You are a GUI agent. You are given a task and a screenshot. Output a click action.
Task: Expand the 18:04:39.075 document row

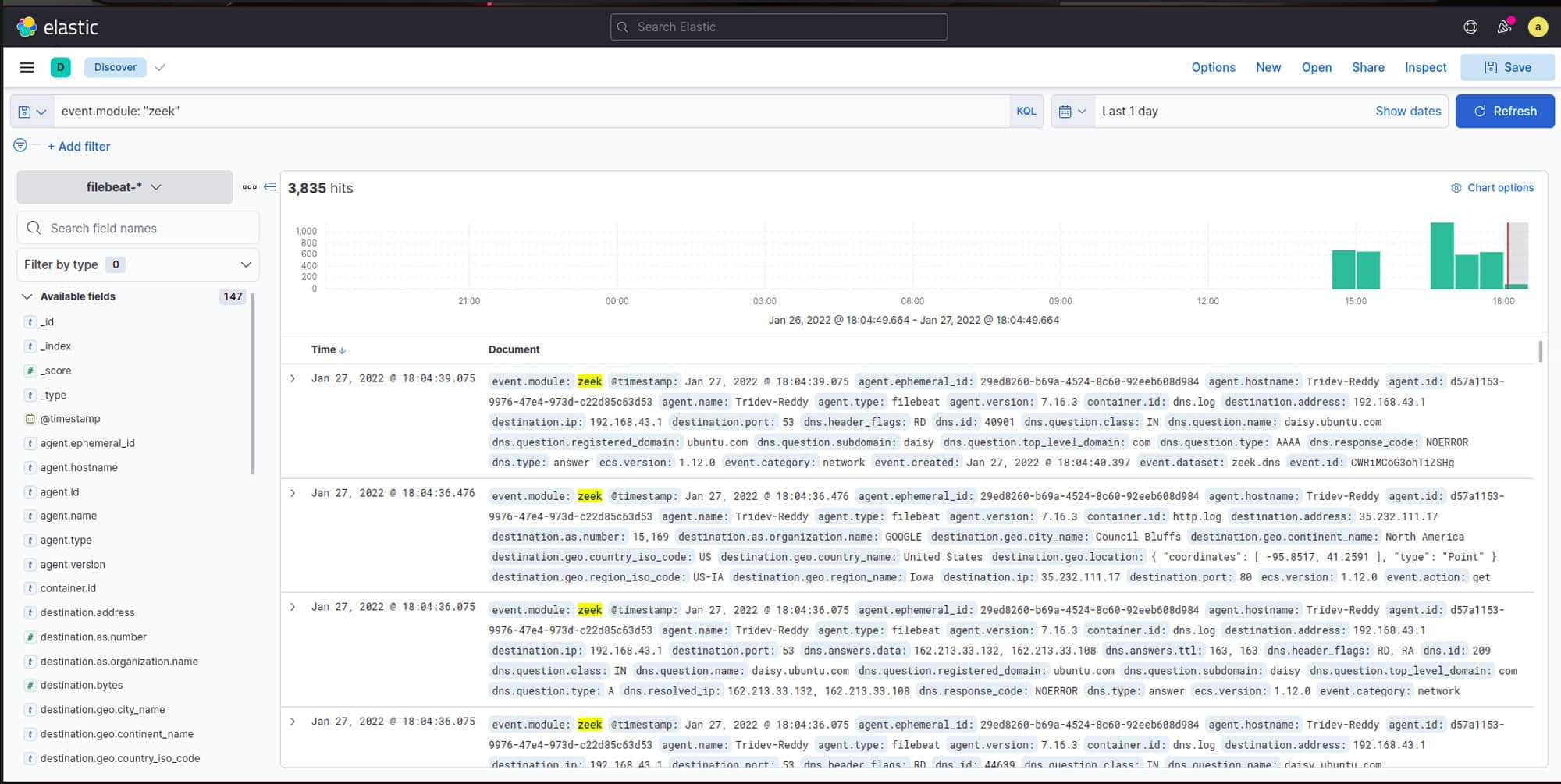[x=293, y=378]
